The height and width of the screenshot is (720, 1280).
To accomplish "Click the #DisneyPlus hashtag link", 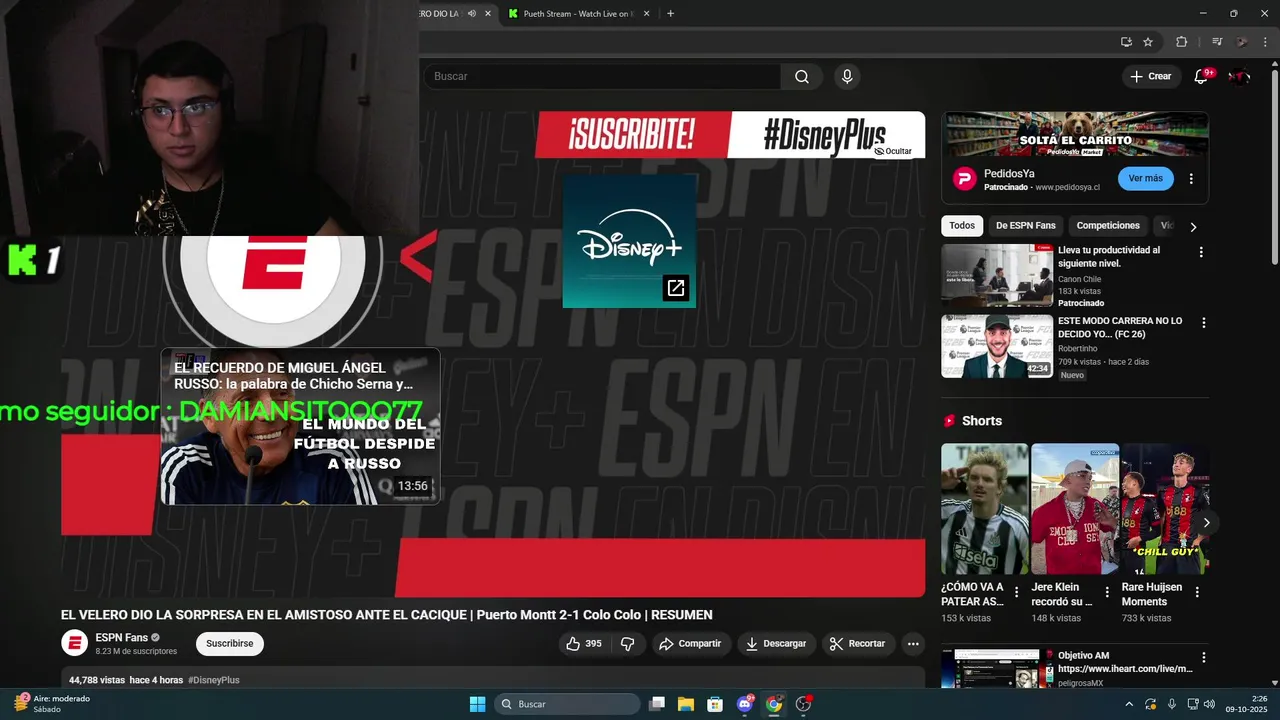I will click(x=214, y=680).
